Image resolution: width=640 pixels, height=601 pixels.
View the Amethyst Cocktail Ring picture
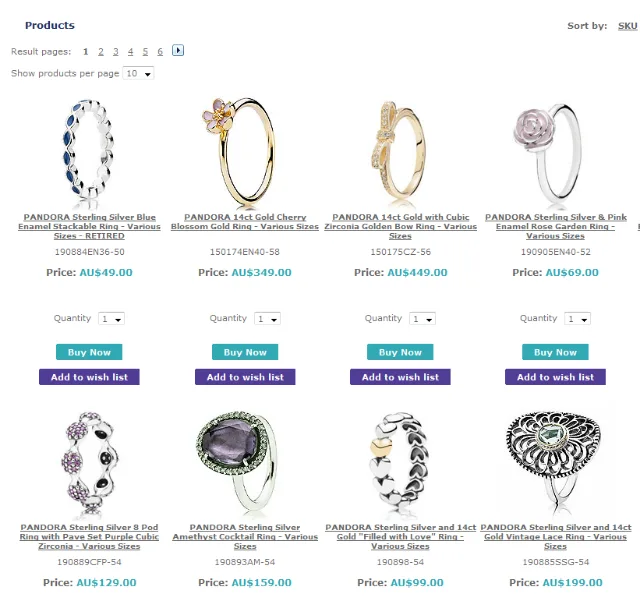pyautogui.click(x=238, y=461)
